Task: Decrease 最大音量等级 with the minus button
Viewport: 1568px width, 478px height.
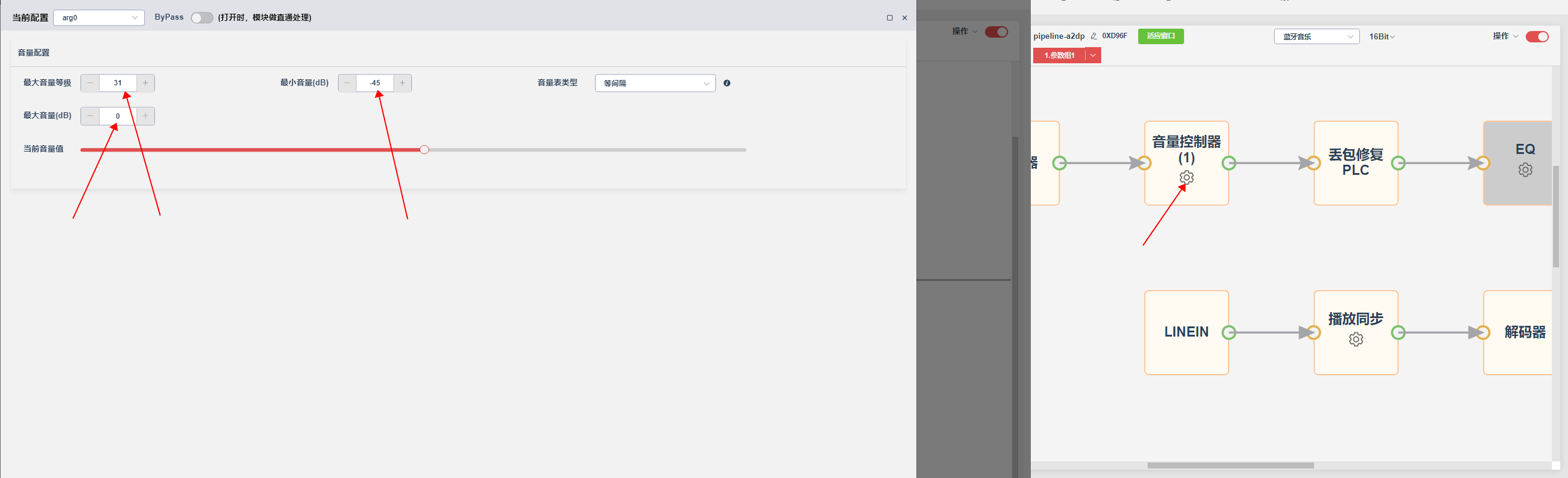Action: click(90, 83)
